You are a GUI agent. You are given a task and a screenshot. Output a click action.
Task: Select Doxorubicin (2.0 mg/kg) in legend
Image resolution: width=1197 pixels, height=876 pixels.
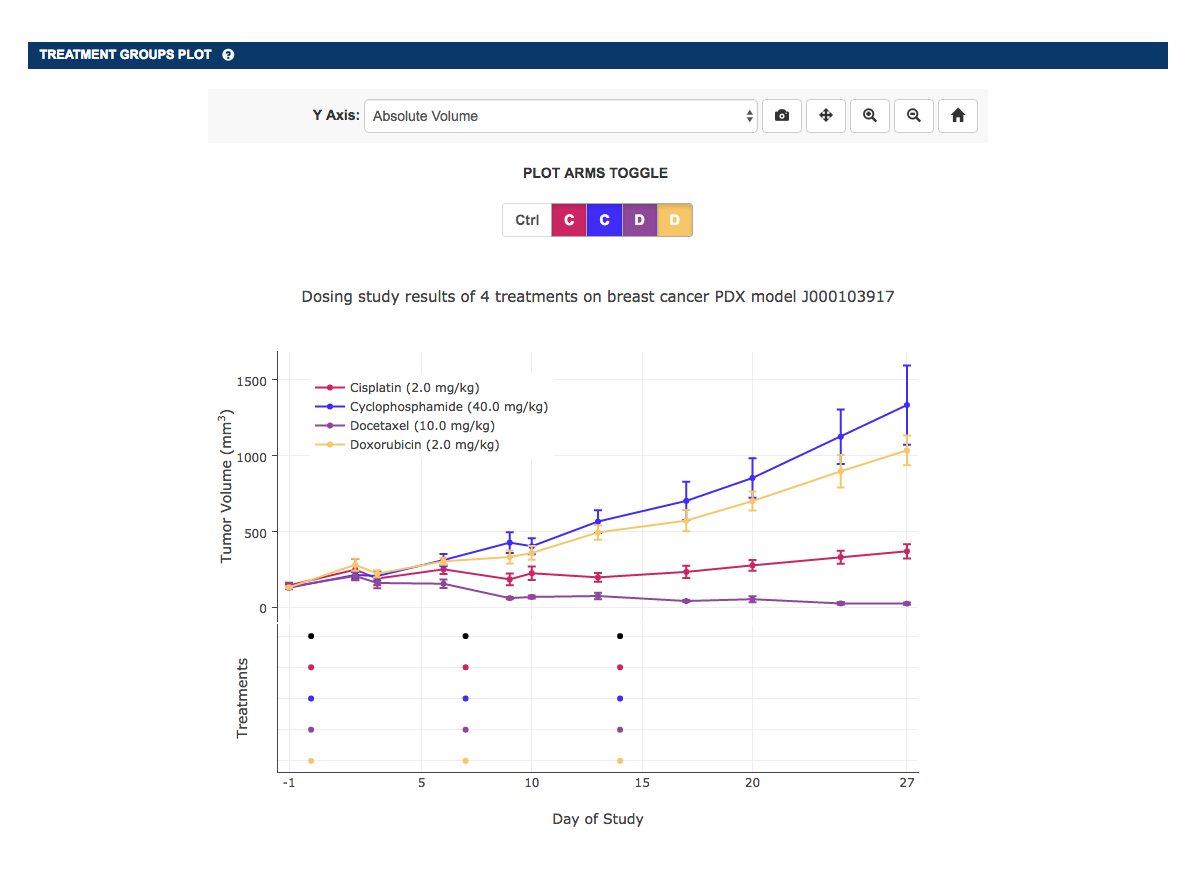[x=424, y=445]
